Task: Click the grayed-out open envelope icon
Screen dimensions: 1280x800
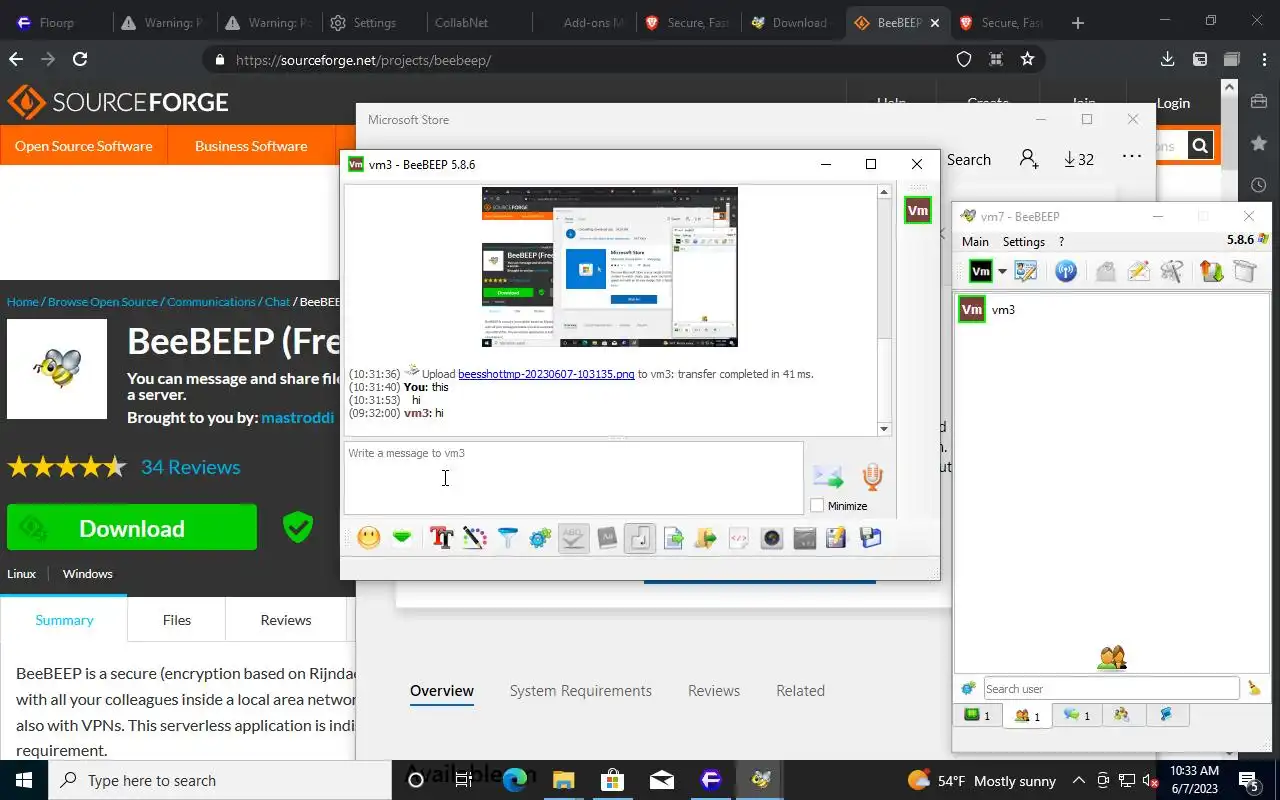Action: click(x=1105, y=271)
